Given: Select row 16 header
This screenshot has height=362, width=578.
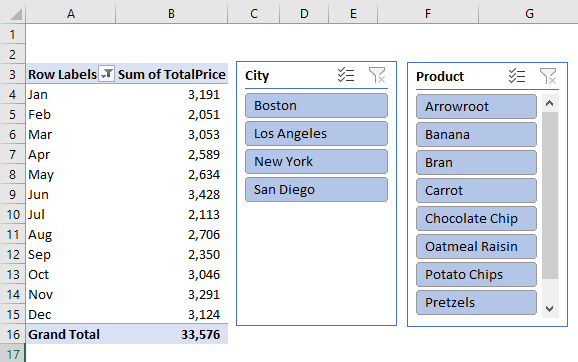Looking at the screenshot, I should (x=13, y=334).
